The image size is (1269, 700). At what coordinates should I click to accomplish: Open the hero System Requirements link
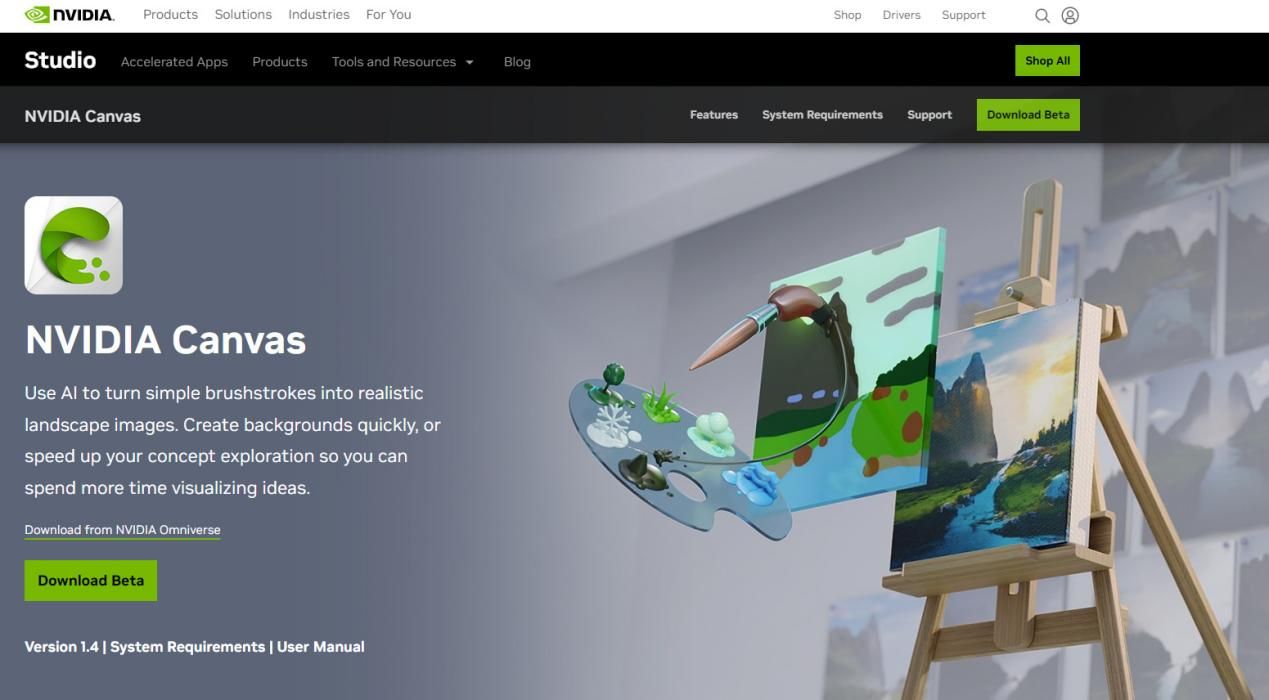187,647
